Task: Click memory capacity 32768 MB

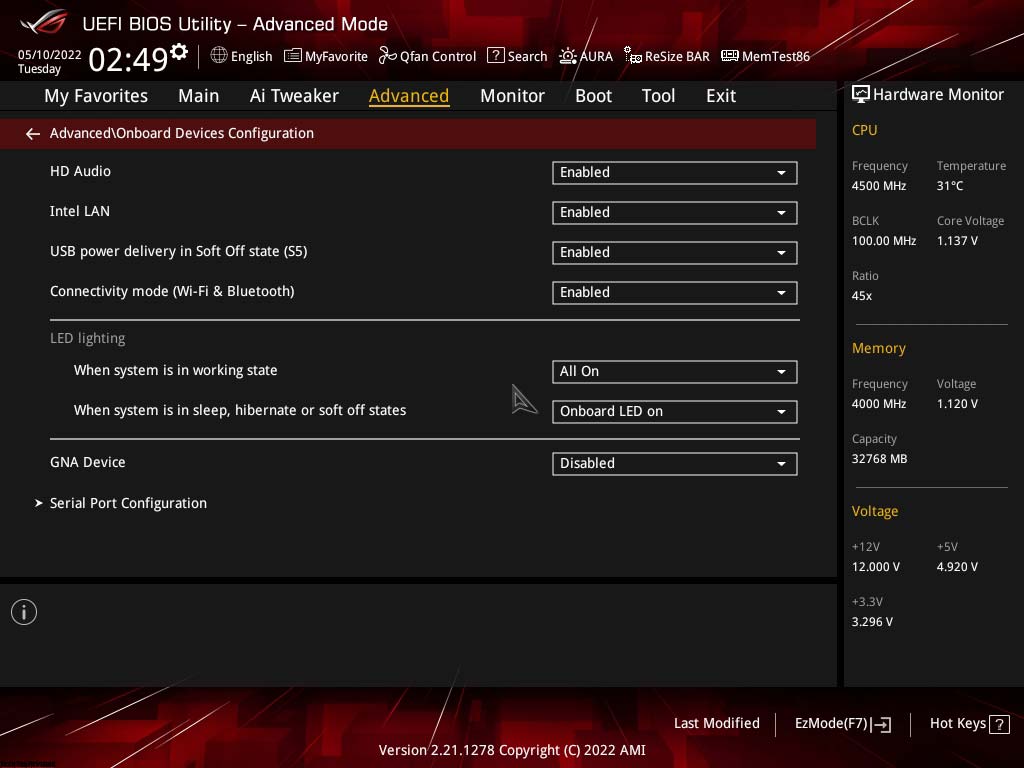Action: tap(879, 459)
